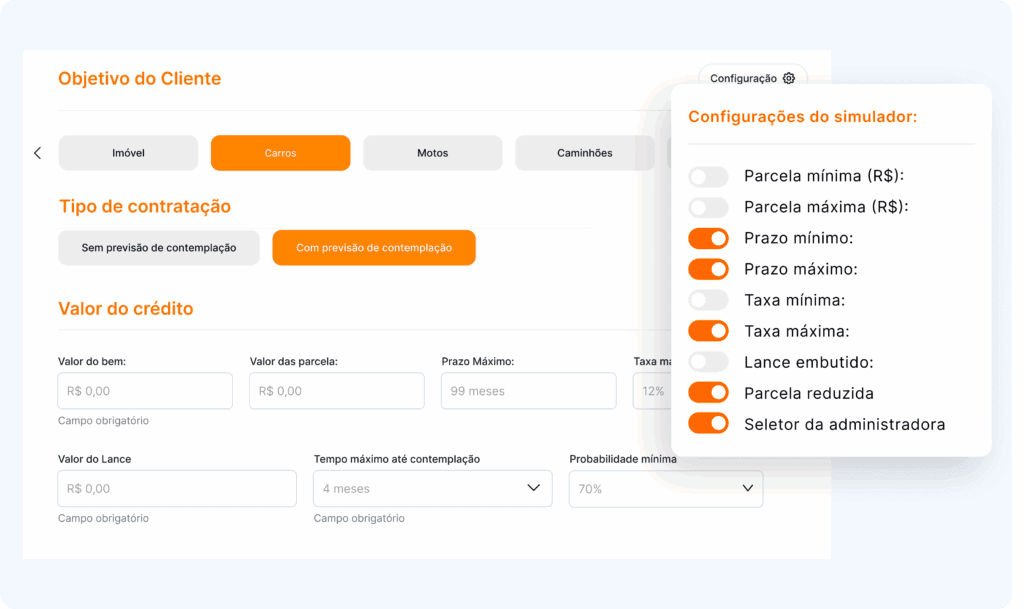Click the Valor do bem input field
Screen dimensions: 1024x609
click(145, 391)
